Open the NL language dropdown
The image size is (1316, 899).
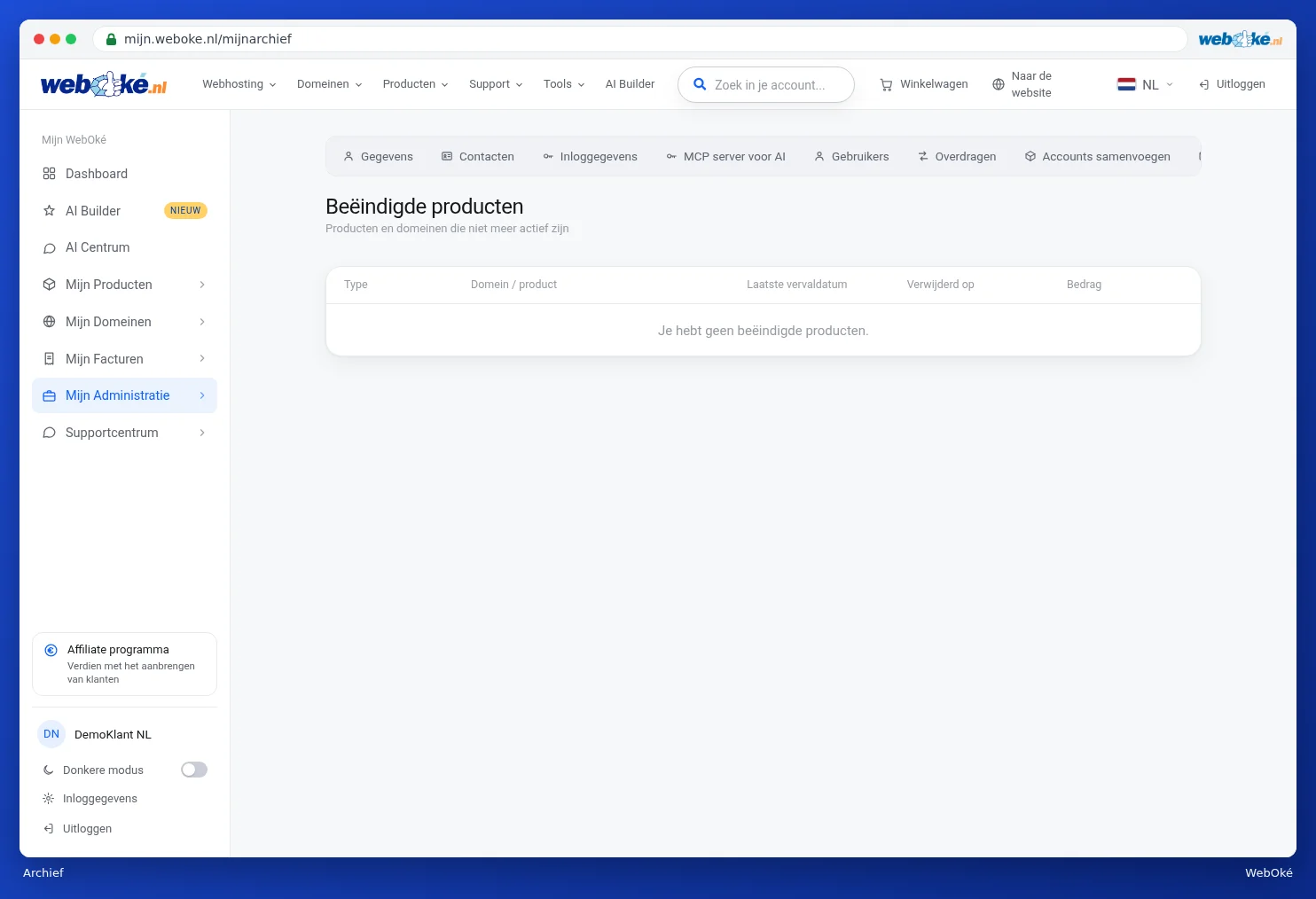click(1145, 84)
